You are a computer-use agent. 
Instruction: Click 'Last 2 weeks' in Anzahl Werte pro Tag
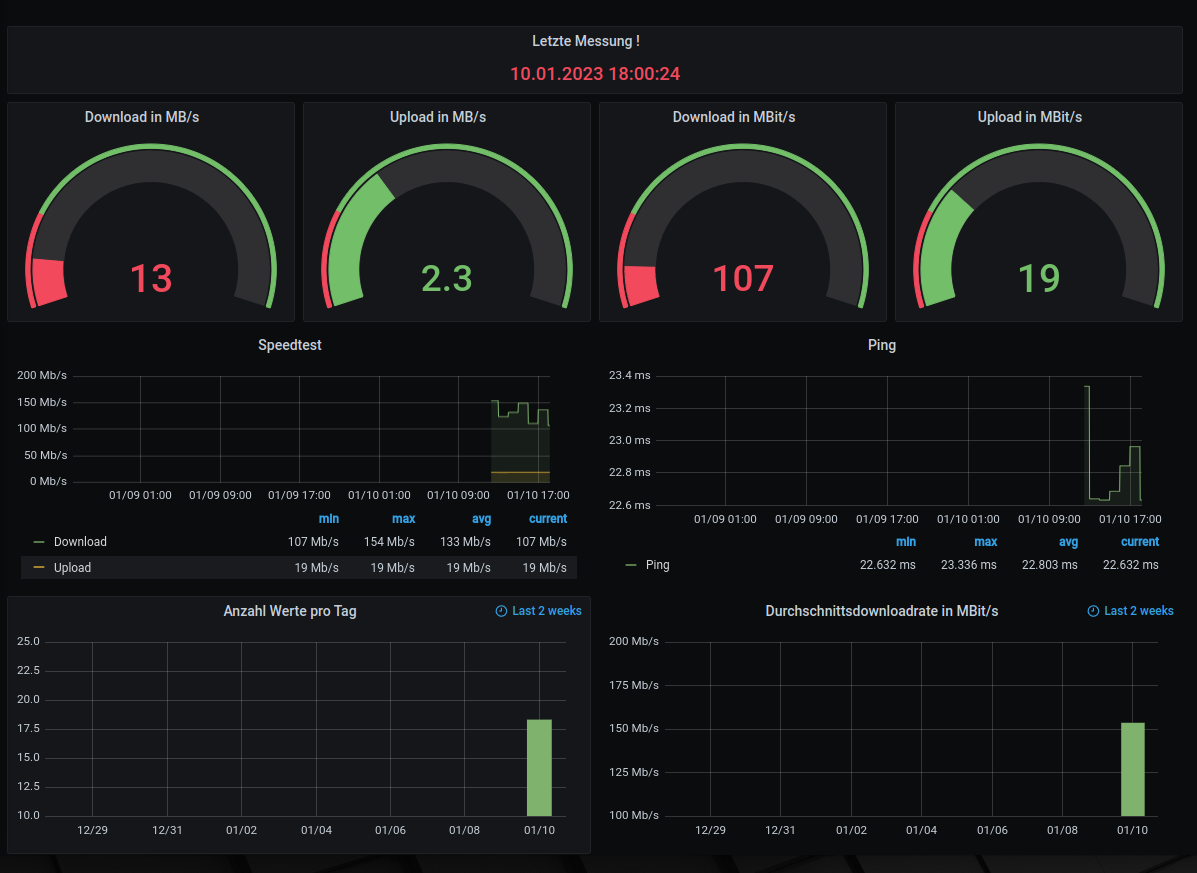[x=547, y=611]
